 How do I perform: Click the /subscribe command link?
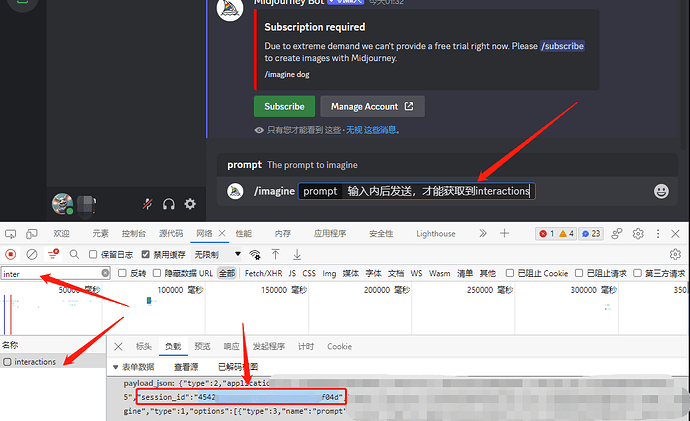[x=562, y=46]
